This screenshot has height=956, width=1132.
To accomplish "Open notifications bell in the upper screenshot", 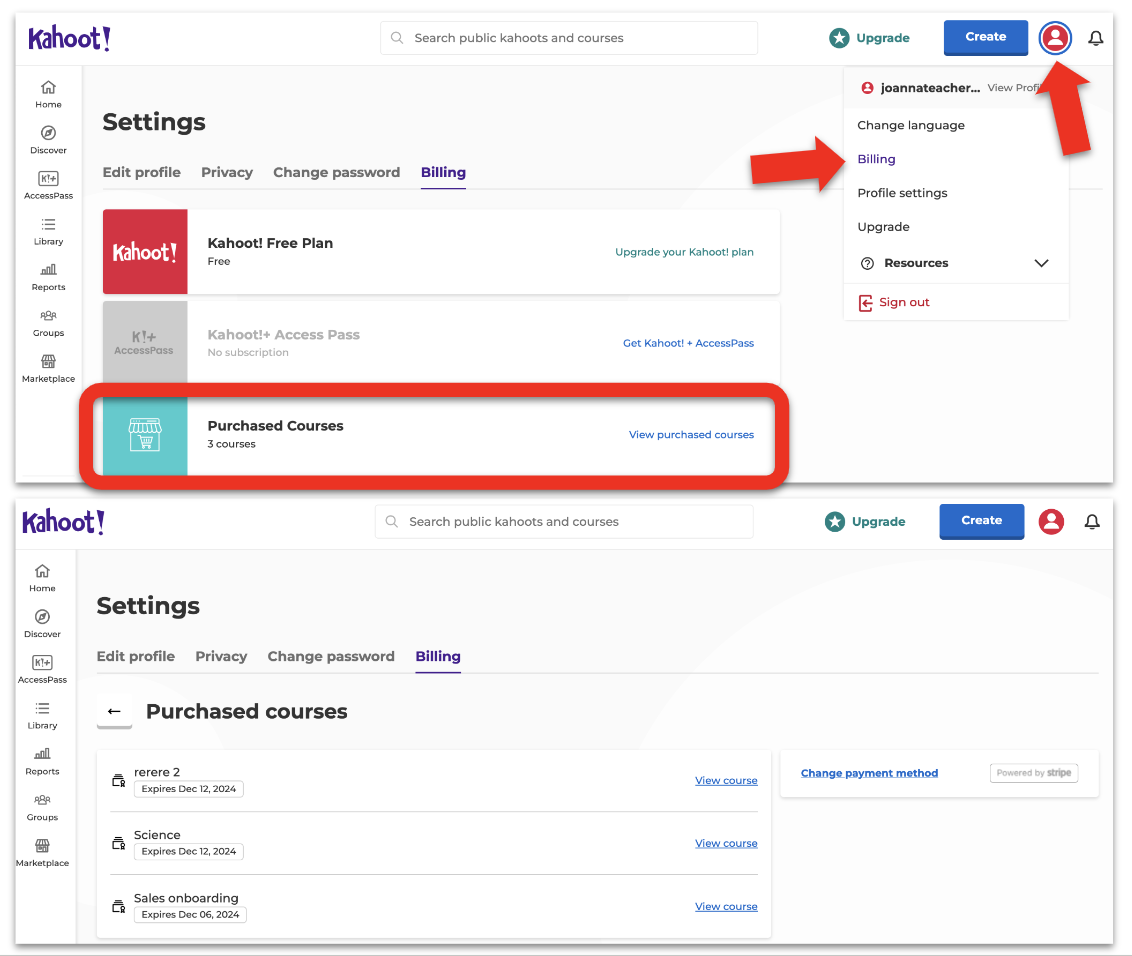I will [1096, 38].
